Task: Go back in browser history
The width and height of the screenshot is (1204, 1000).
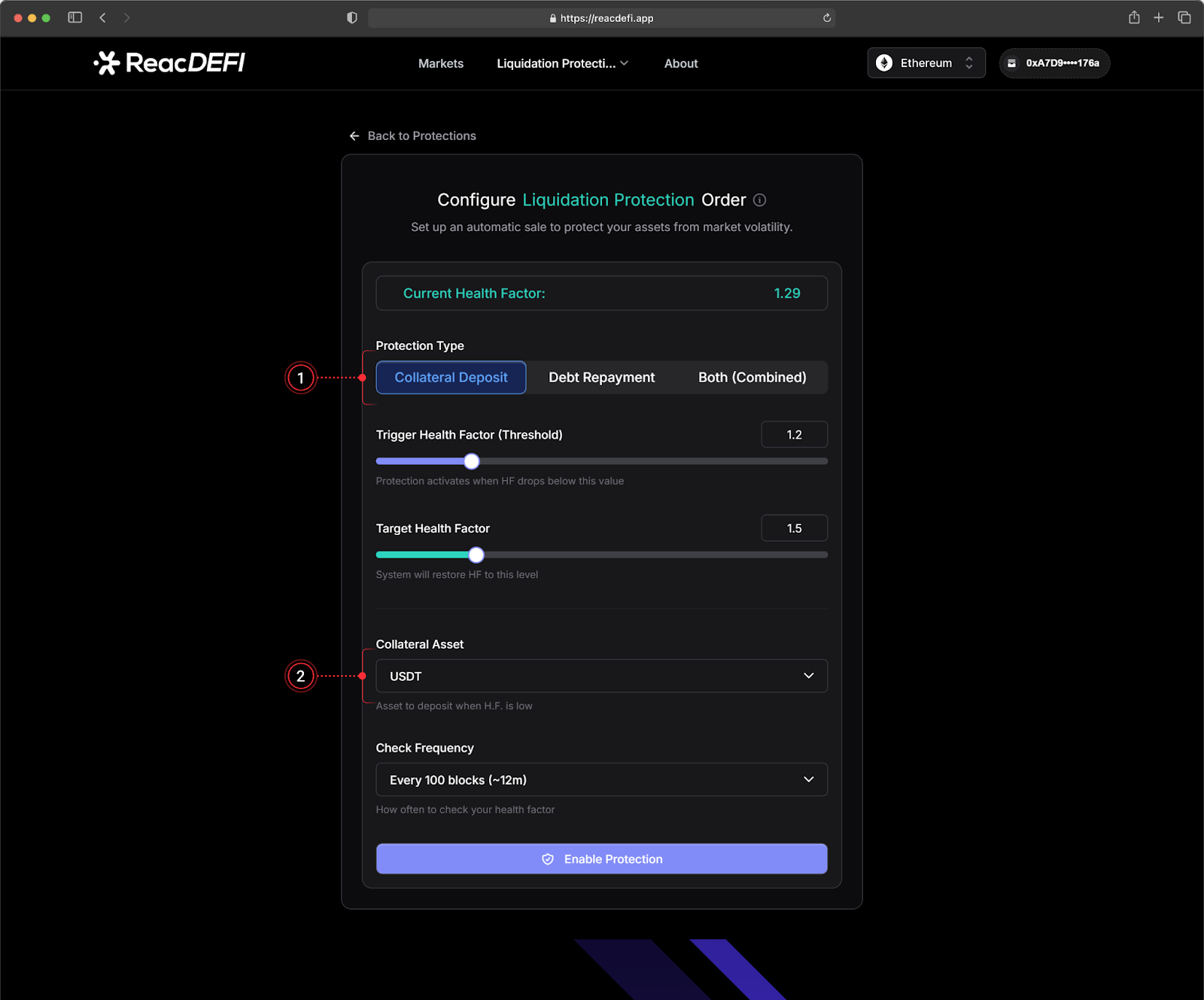Action: click(103, 17)
